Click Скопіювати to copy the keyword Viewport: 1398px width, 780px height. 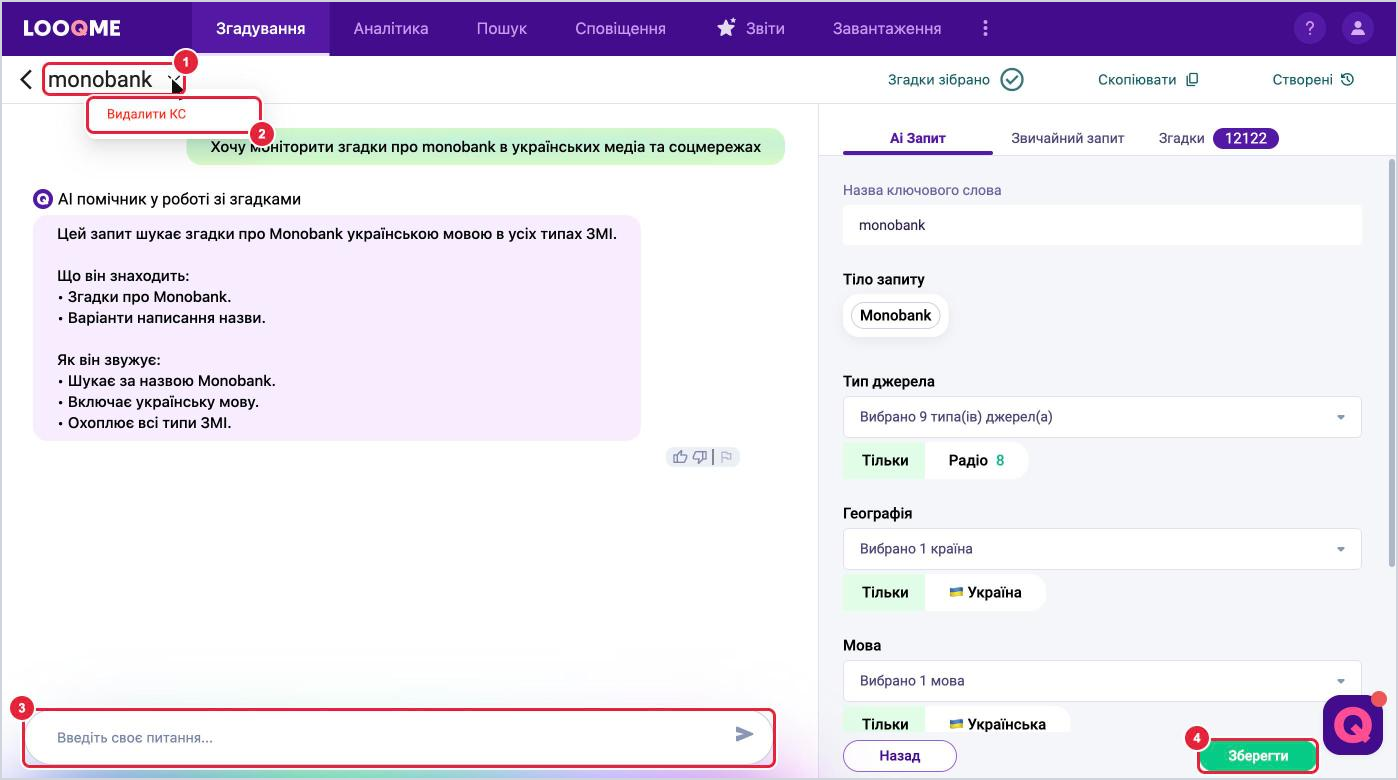tap(1148, 80)
